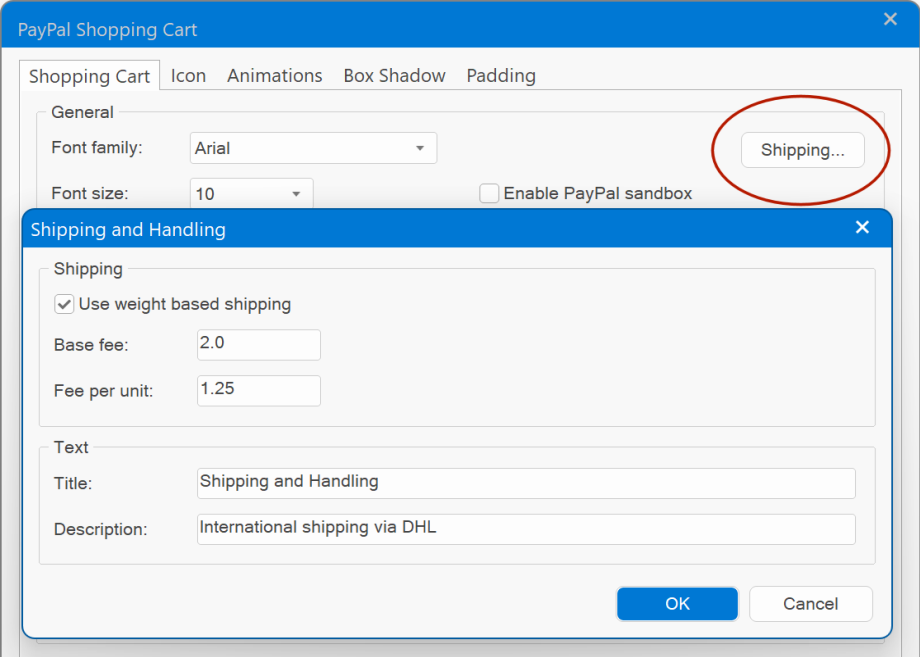921x658 pixels.
Task: Click into the Fee per unit field
Action: coord(258,390)
